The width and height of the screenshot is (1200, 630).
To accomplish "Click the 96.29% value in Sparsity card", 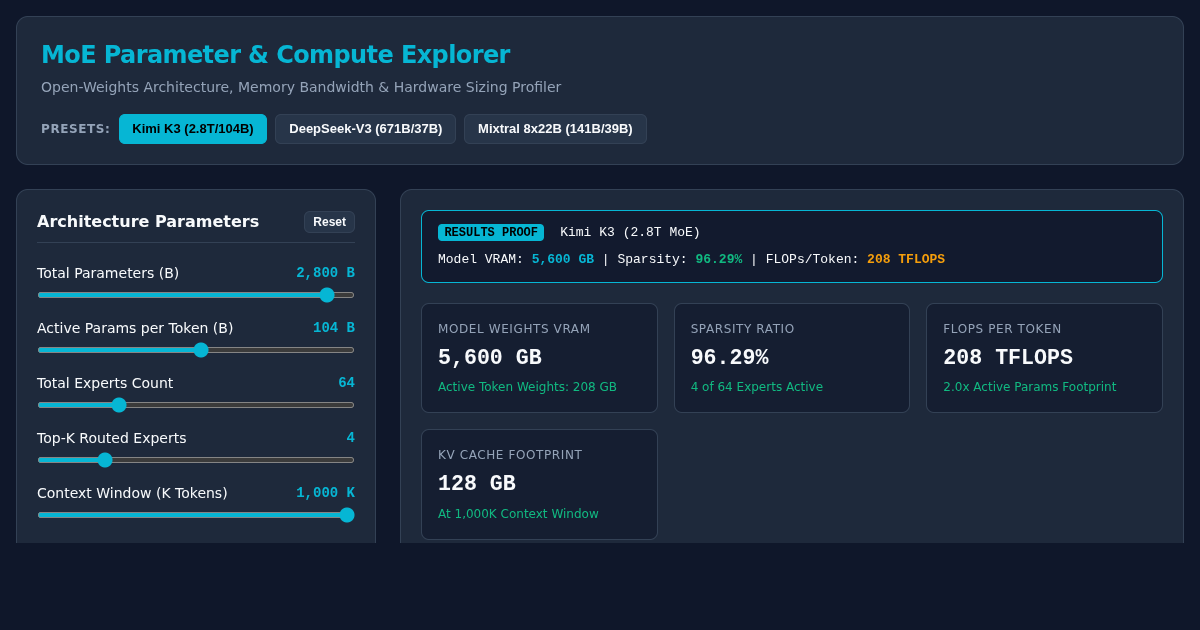I will [730, 358].
